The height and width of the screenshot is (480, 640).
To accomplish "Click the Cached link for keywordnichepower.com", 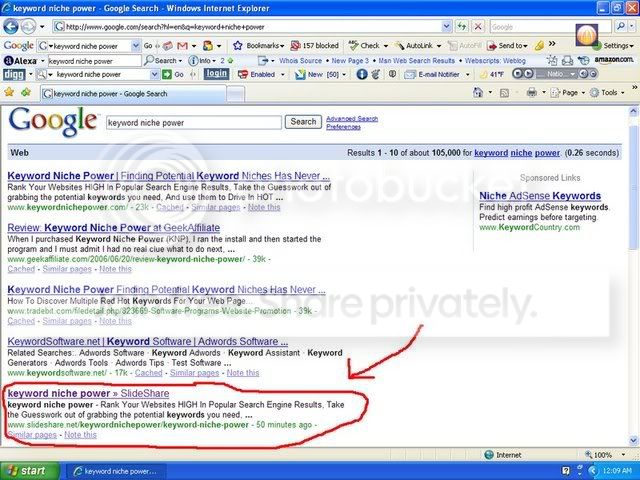I will pos(170,207).
